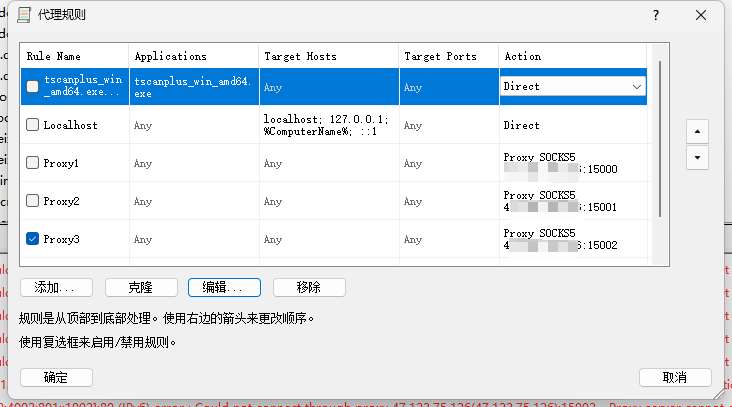The height and width of the screenshot is (407, 732).
Task: Click the rules list vertical scrollbar
Action: coord(660,139)
